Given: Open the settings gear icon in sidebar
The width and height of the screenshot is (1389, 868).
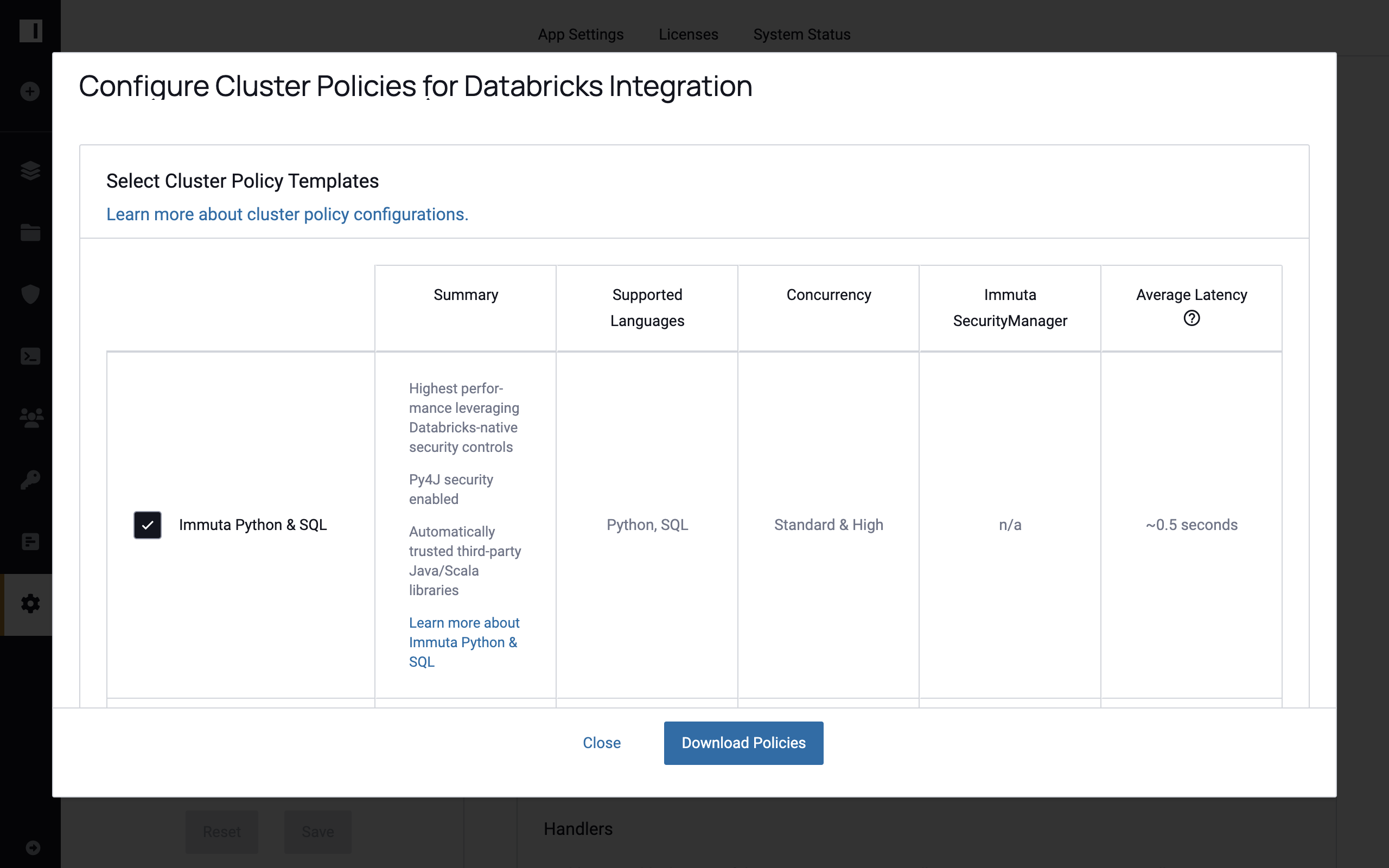Looking at the screenshot, I should coord(30,603).
